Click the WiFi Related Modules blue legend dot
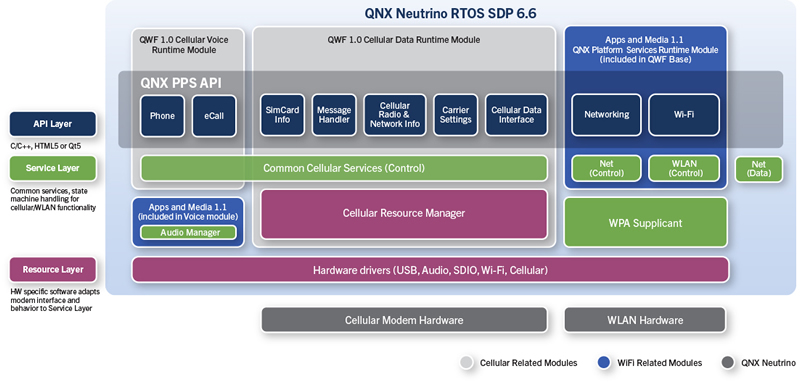 point(604,363)
